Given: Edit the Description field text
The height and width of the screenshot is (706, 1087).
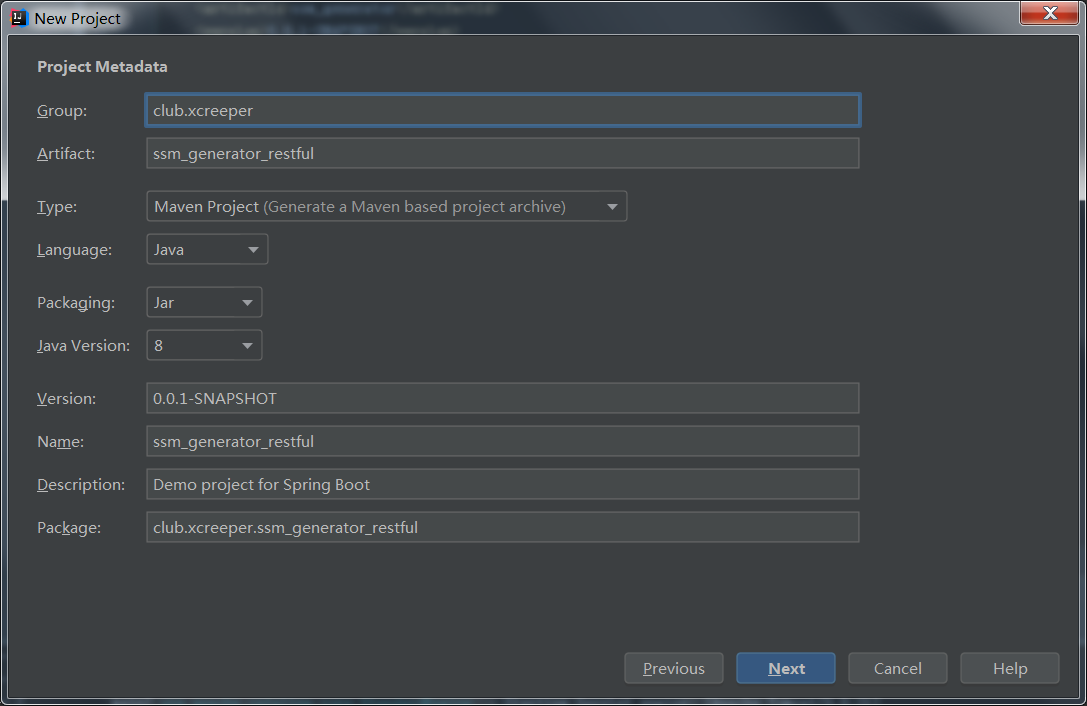Looking at the screenshot, I should pyautogui.click(x=503, y=485).
